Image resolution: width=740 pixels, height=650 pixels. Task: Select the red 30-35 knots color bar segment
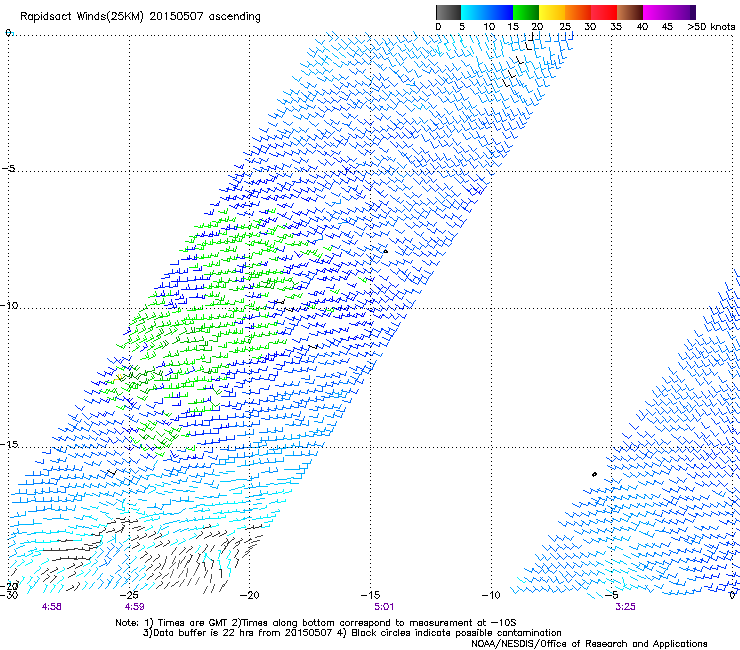(x=604, y=12)
